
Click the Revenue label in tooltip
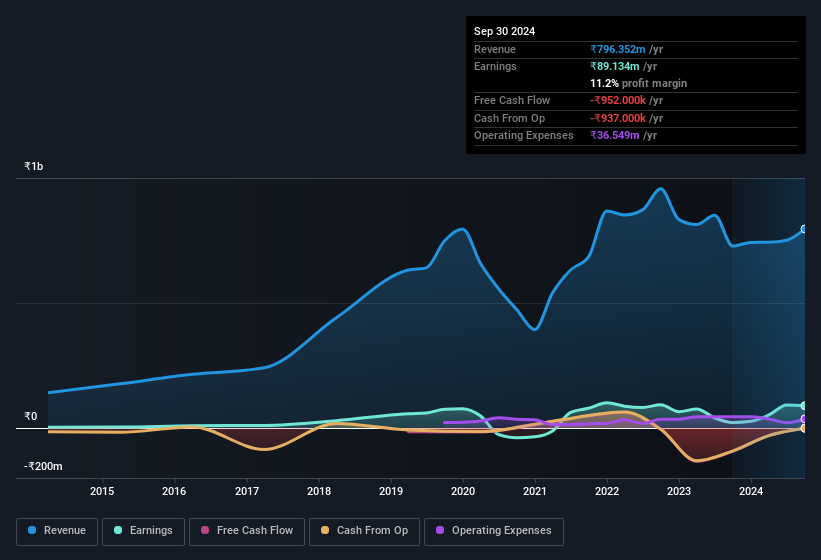pyautogui.click(x=495, y=49)
